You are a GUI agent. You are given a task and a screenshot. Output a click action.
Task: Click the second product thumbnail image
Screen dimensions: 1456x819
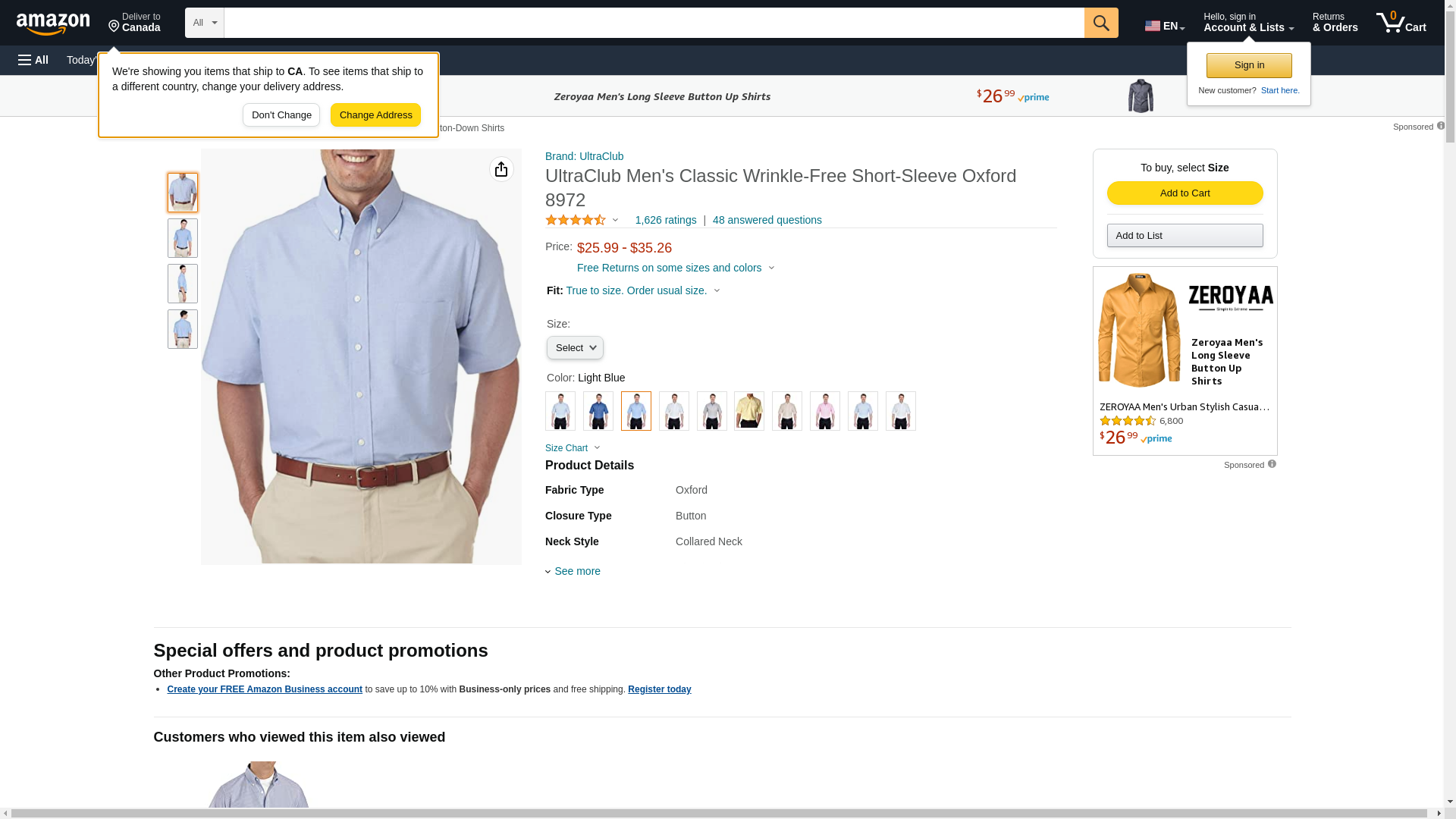click(x=183, y=238)
